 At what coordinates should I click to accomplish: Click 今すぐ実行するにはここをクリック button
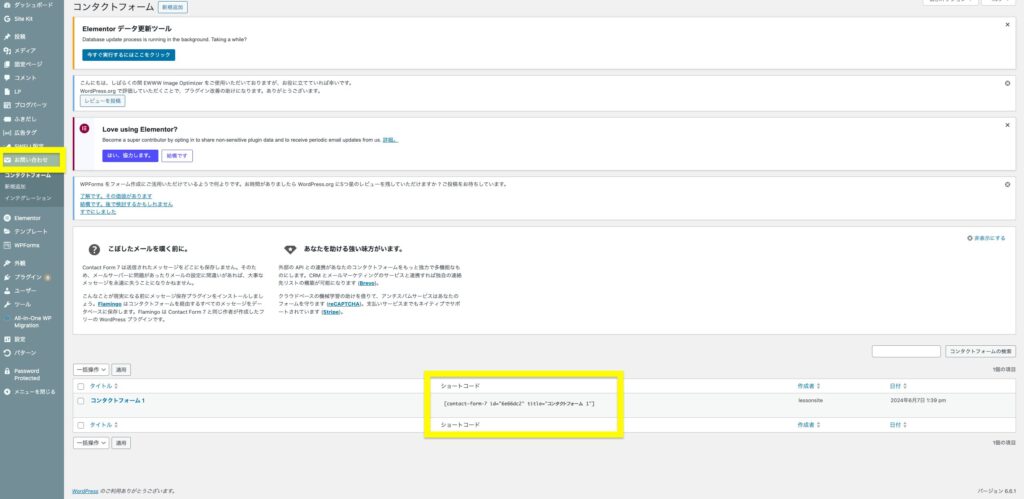(129, 54)
